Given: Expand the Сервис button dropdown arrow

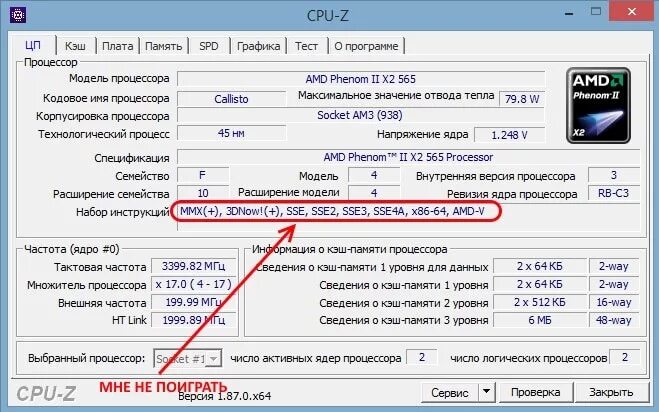Looking at the screenshot, I should tap(486, 392).
